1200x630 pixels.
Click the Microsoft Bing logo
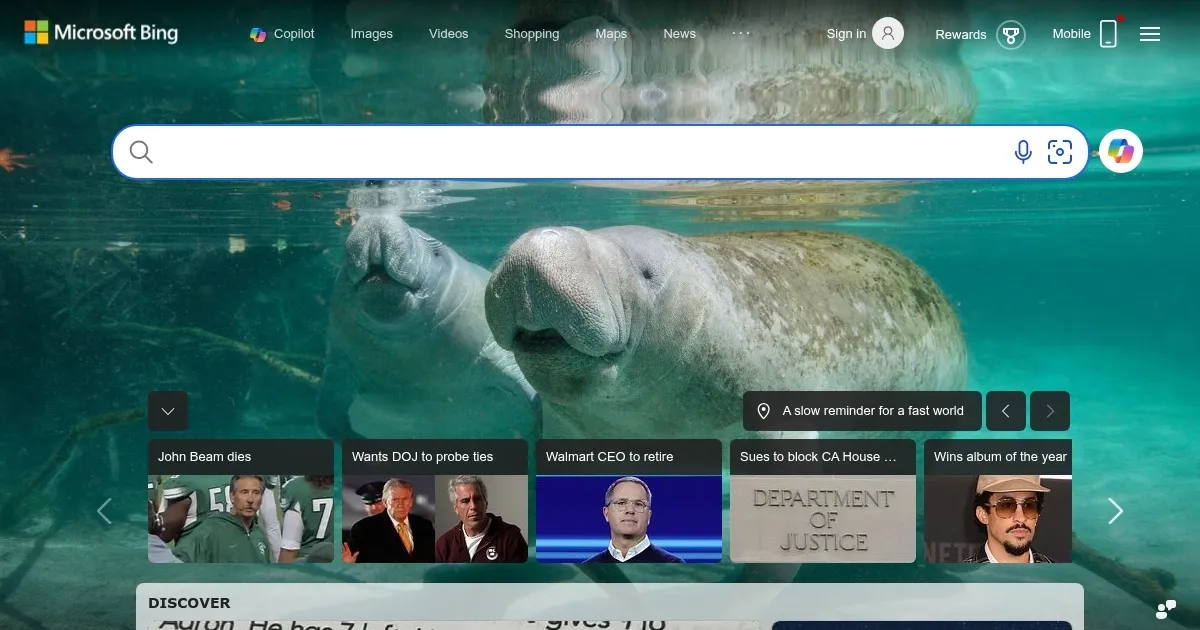pyautogui.click(x=101, y=32)
